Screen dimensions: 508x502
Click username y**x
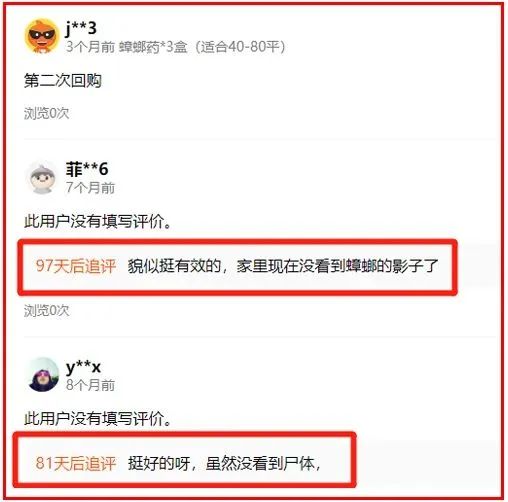point(83,367)
